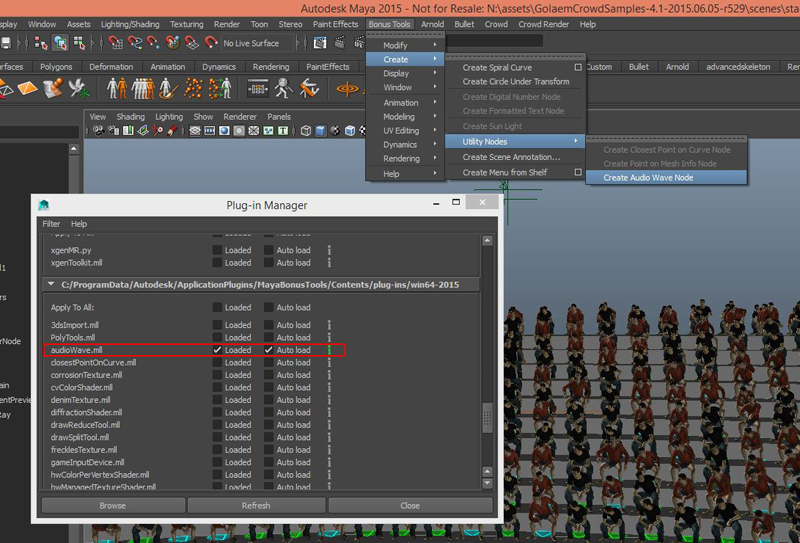Click the snap to grid magnet icon
This screenshot has width=800, height=543.
click(114, 43)
